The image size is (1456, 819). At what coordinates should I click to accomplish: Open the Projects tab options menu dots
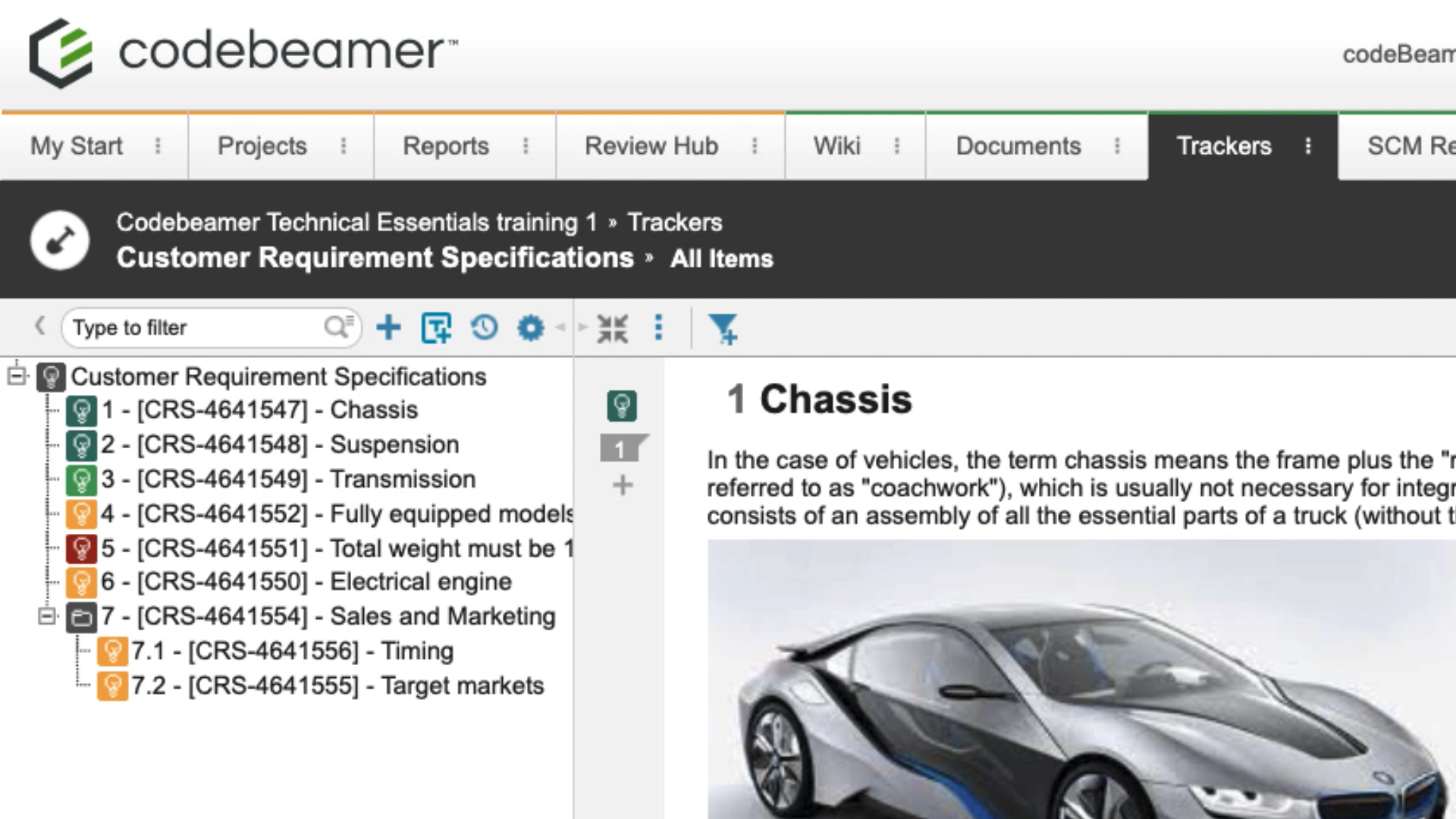(x=344, y=146)
